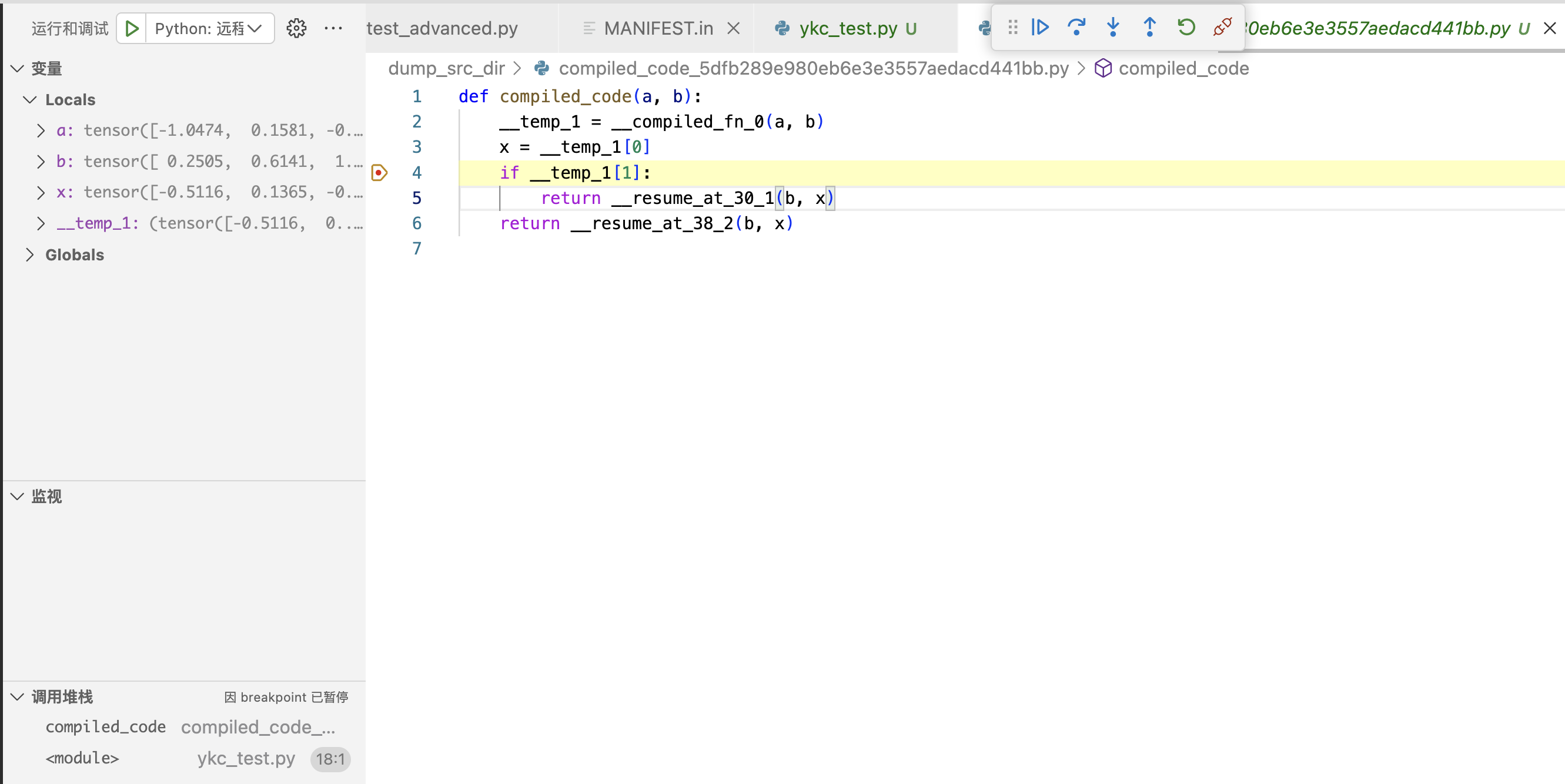Click Step Into arrow icon

point(1112,27)
